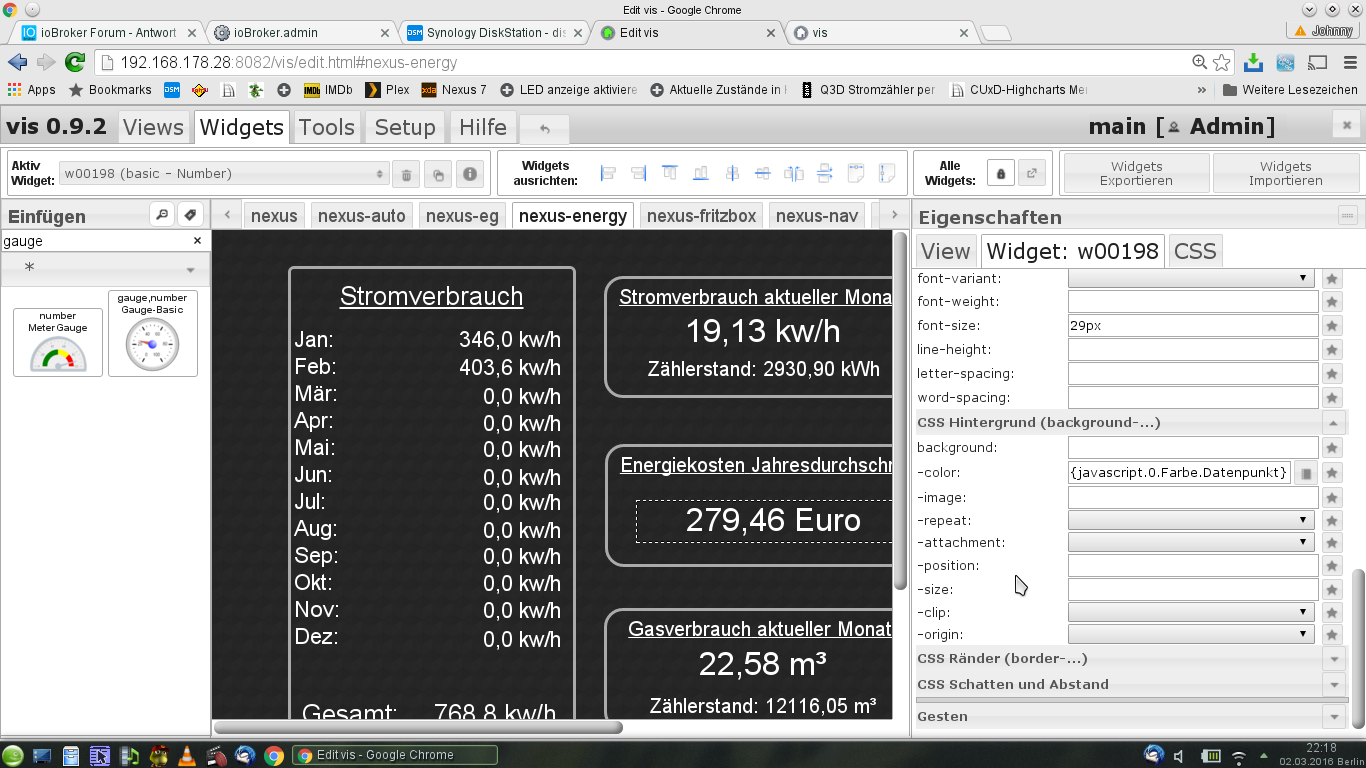Select the View properties tab
Screen dimensions: 1366x768
pos(945,251)
